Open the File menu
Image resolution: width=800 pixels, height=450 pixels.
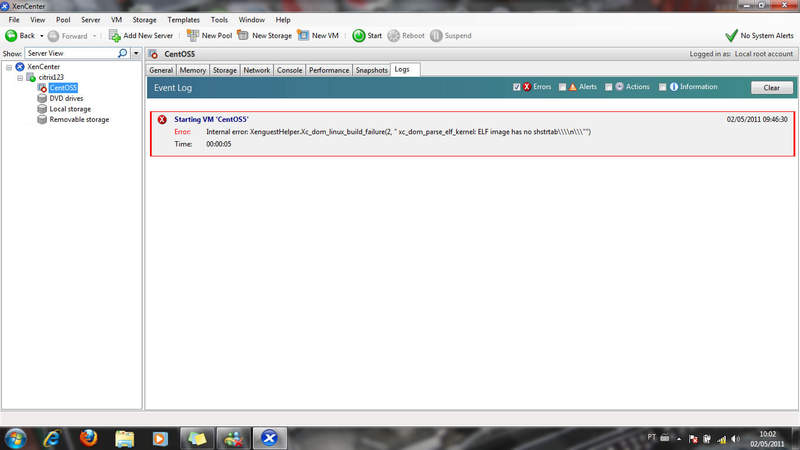[14, 20]
